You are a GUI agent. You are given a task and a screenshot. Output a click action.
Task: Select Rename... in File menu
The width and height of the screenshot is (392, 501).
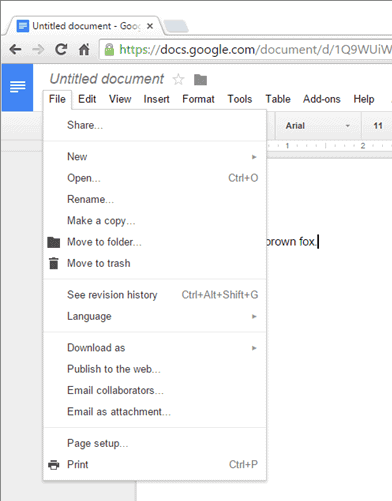(x=155, y=199)
